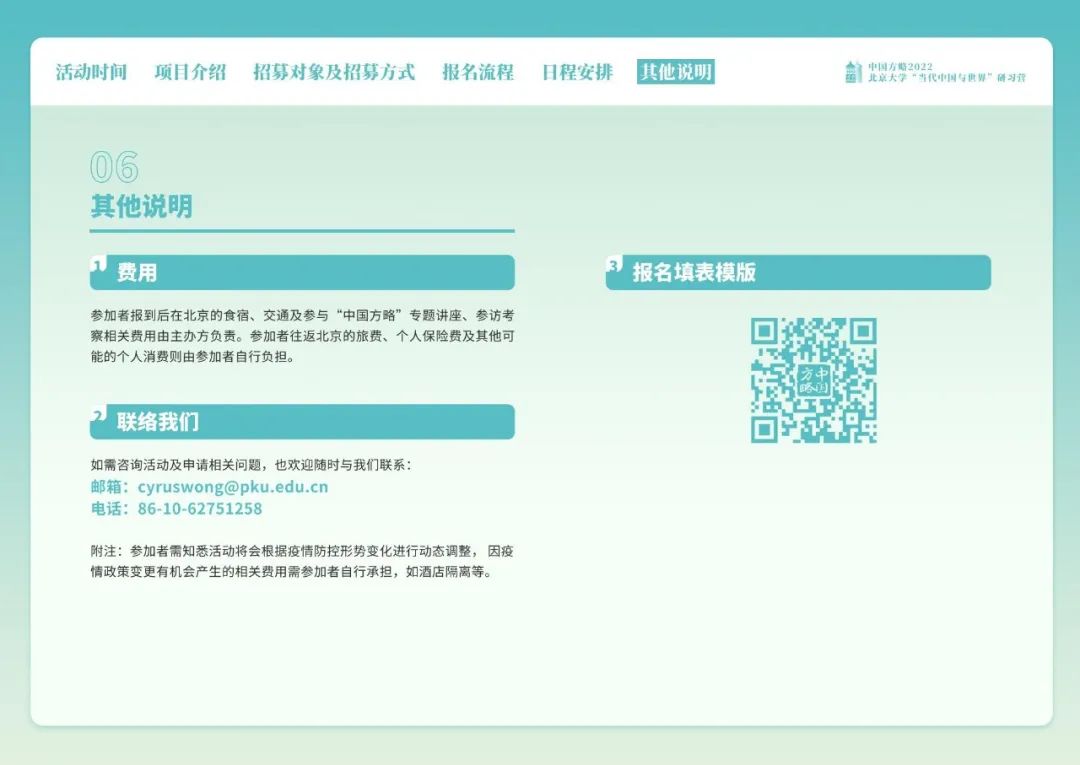Click number badge 3 beside 报名填表模版
The height and width of the screenshot is (765, 1080).
(614, 264)
